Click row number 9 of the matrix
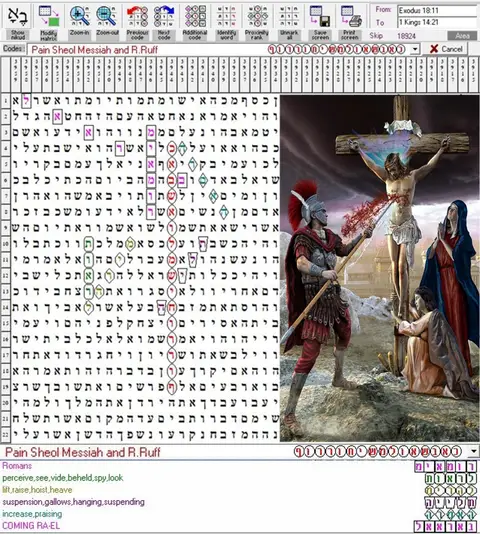 click(6, 227)
